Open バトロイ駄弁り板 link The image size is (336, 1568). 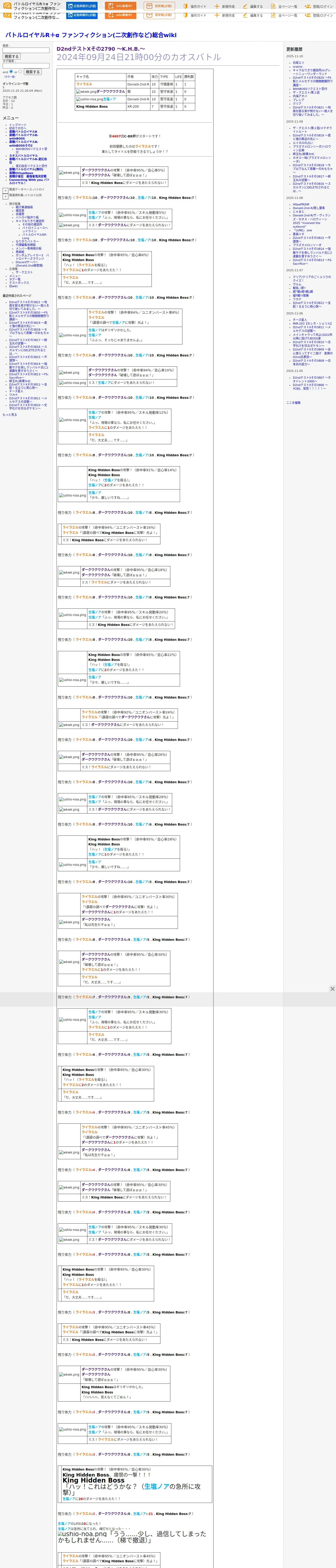coord(27,217)
